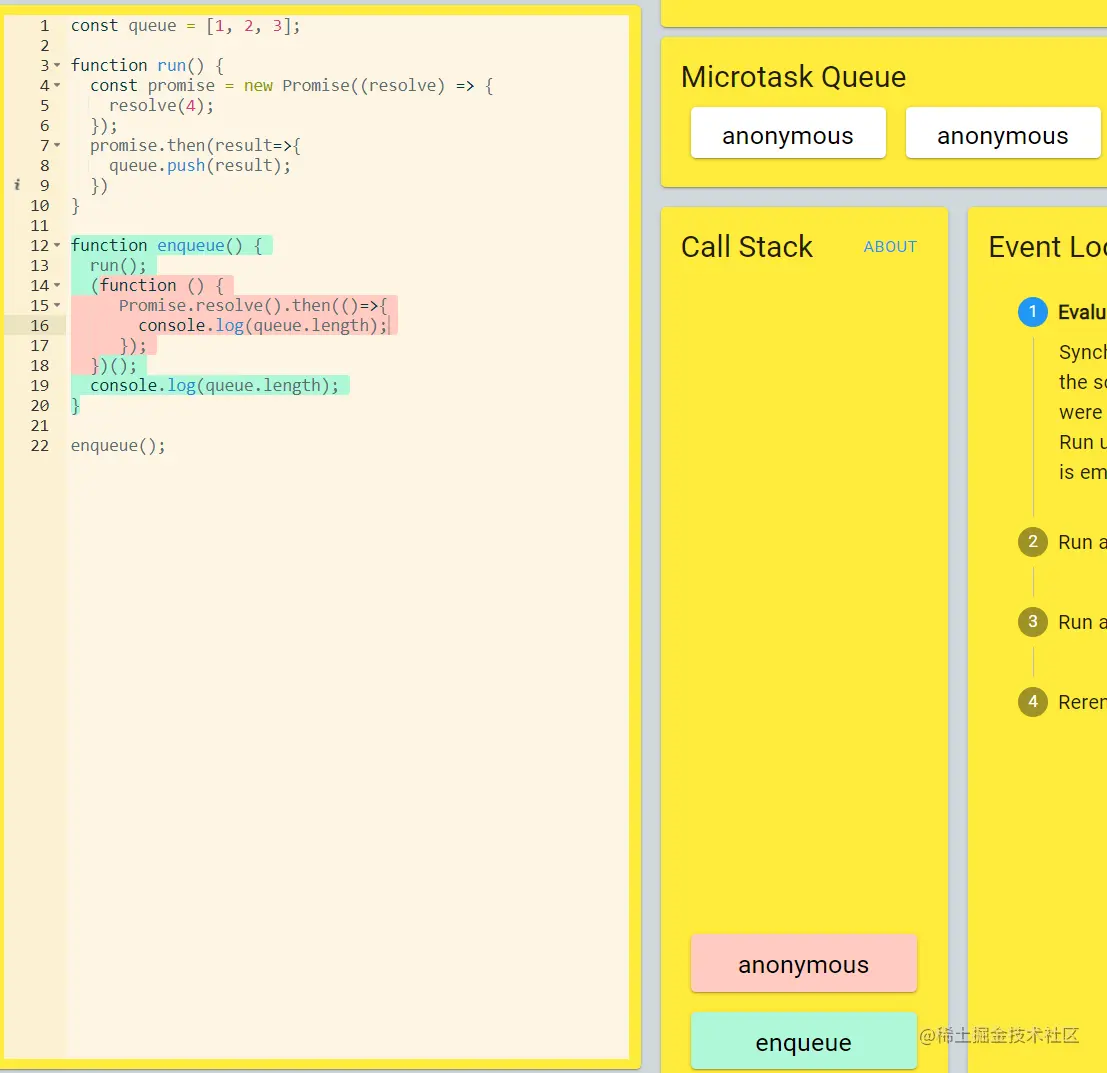Select Event Loop step 2 circle
The image size is (1107, 1073).
(1032, 542)
